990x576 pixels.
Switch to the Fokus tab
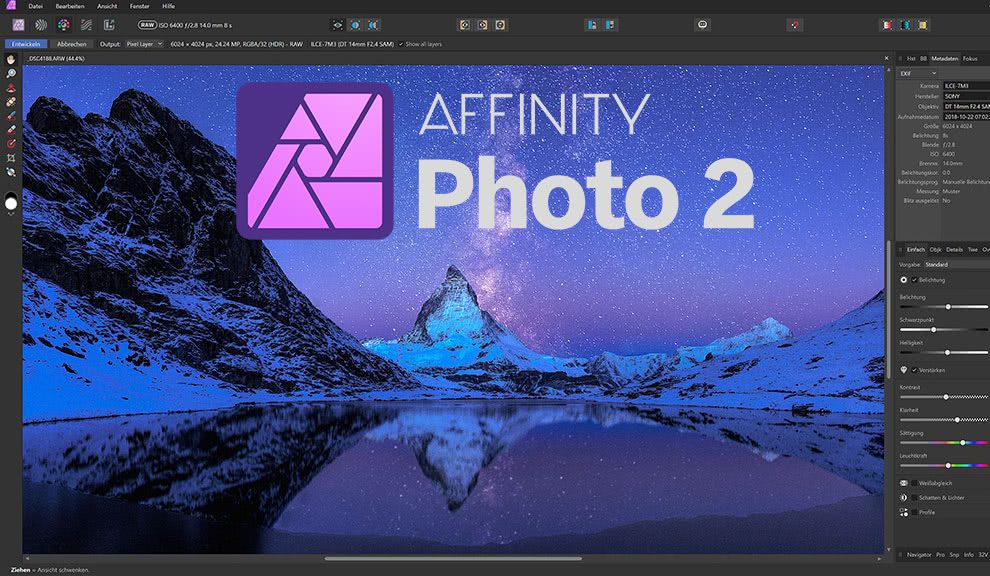point(970,59)
